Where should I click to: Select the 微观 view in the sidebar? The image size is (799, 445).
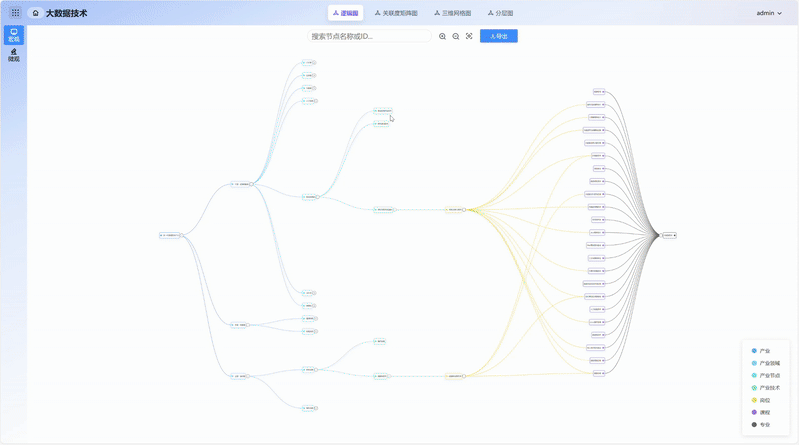click(x=14, y=56)
